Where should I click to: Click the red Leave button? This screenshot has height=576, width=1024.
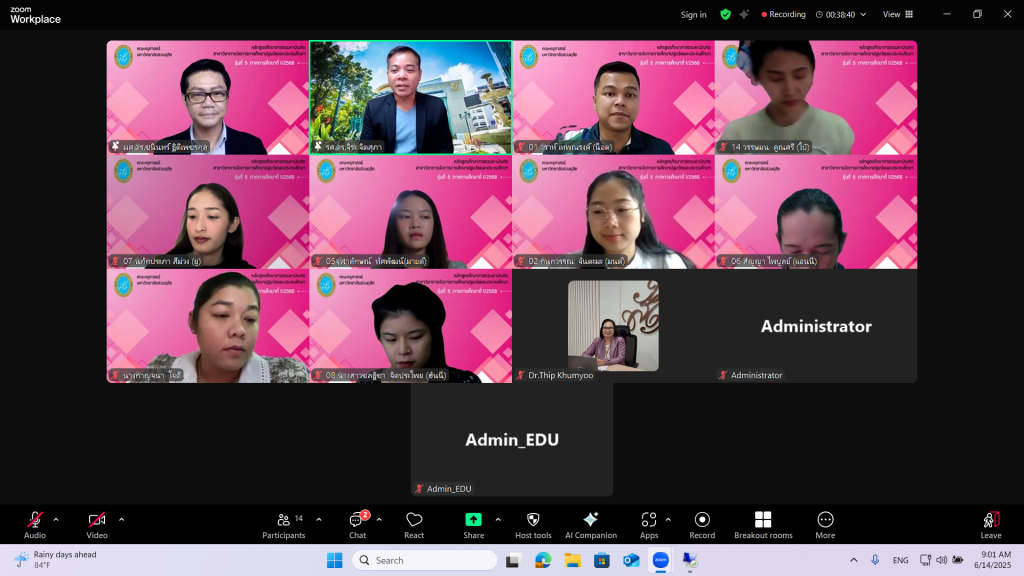[990, 524]
